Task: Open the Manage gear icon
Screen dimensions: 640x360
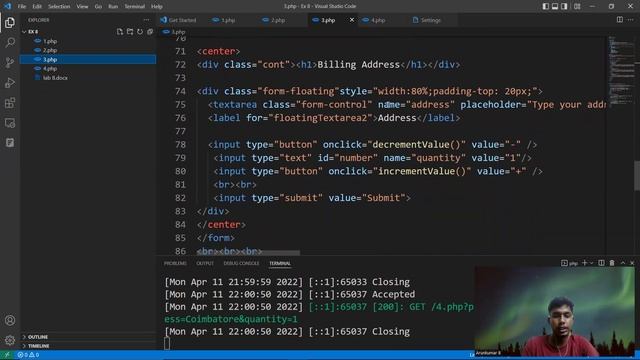Action: (x=10, y=340)
